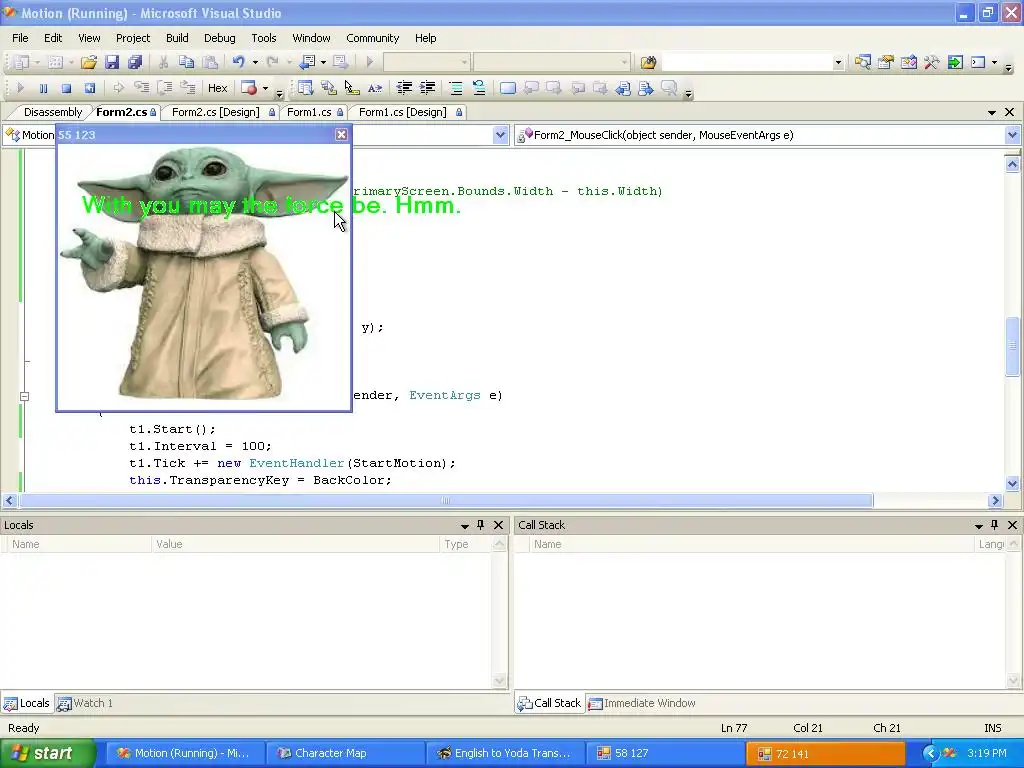Click the Display Parameter Info icon

(328, 88)
